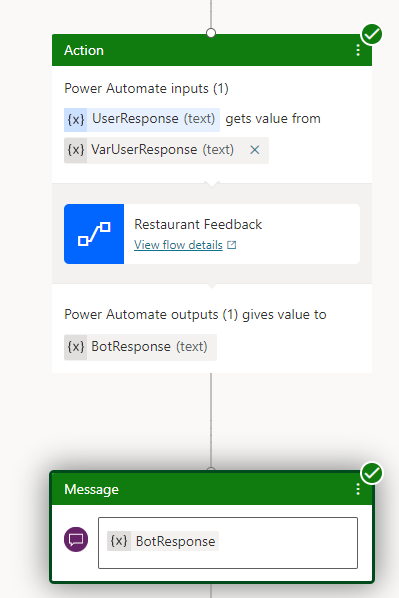This screenshot has width=399, height=598.
Task: Click the external link icon beside View flow details
Action: click(232, 245)
